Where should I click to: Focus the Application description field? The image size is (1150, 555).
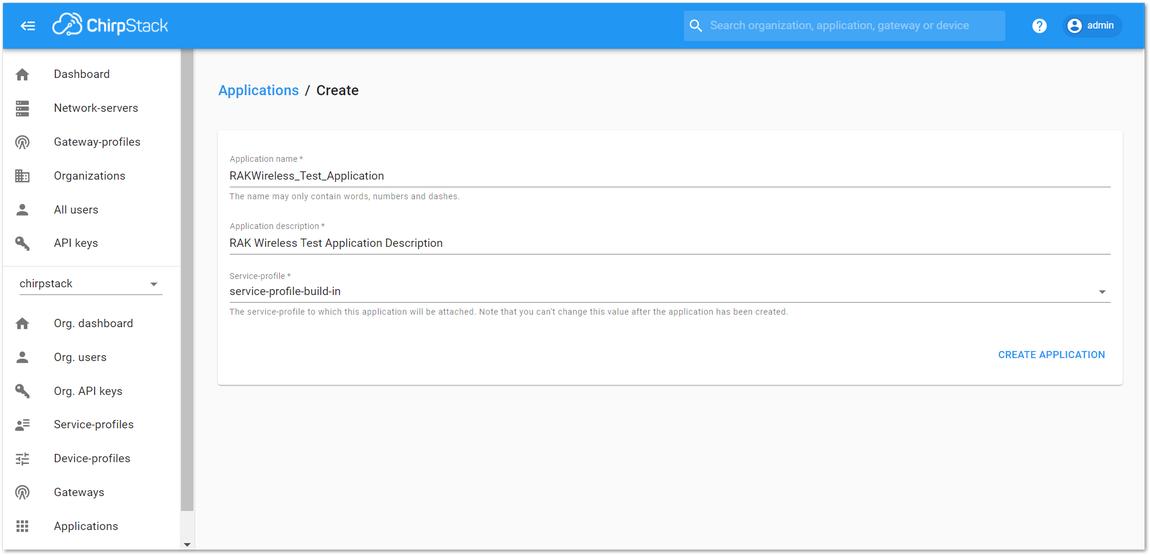[x=670, y=243]
